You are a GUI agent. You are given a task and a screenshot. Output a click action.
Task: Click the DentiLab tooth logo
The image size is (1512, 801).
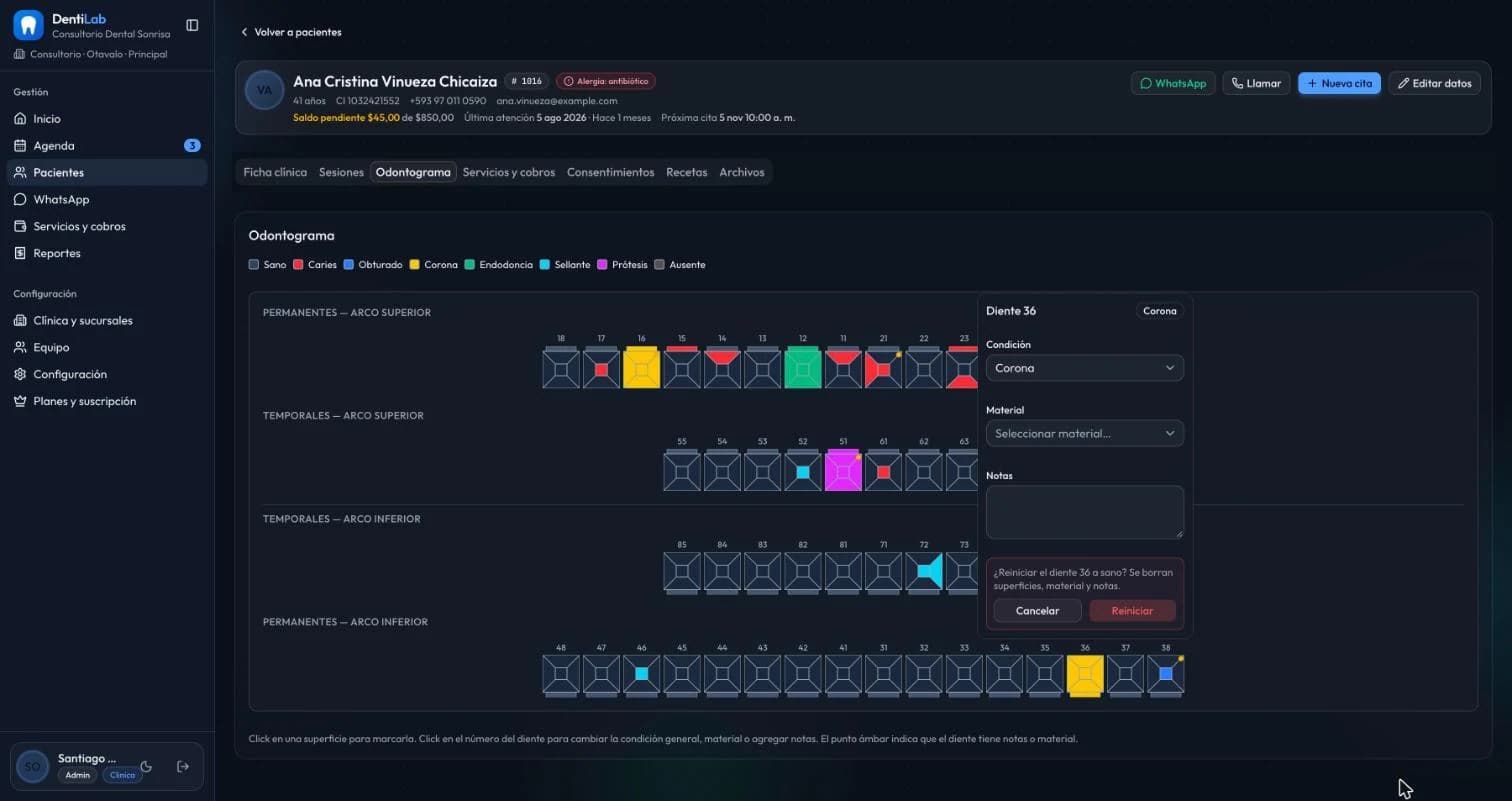[28, 25]
